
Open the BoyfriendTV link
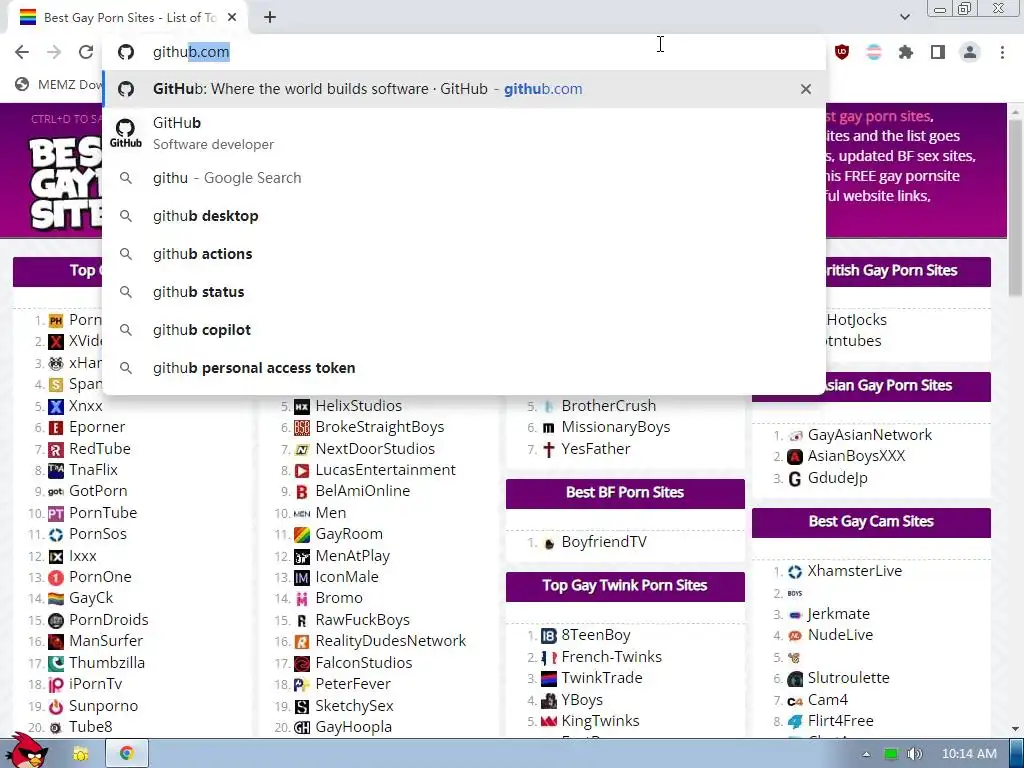[604, 542]
